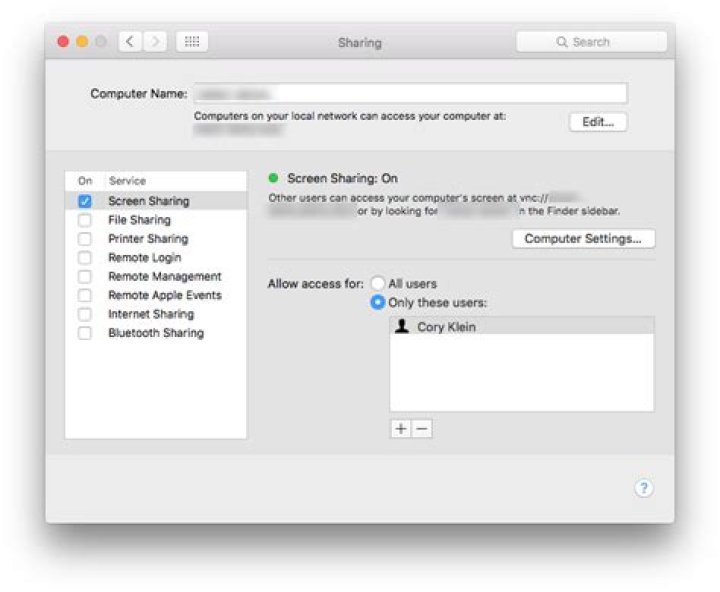Select the Screen Sharing service row
The width and height of the screenshot is (720, 592).
pos(156,201)
